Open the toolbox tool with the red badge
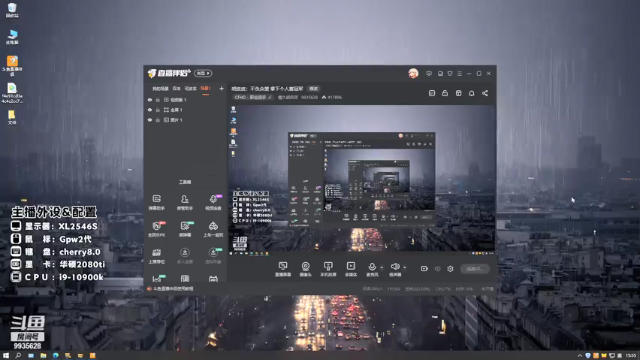 point(156,229)
